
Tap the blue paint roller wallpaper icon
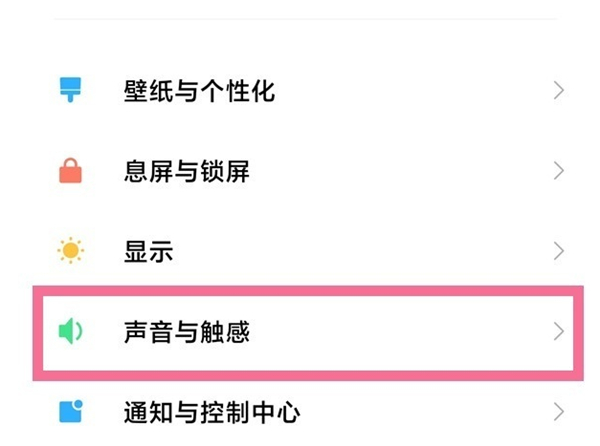pyautogui.click(x=70, y=92)
